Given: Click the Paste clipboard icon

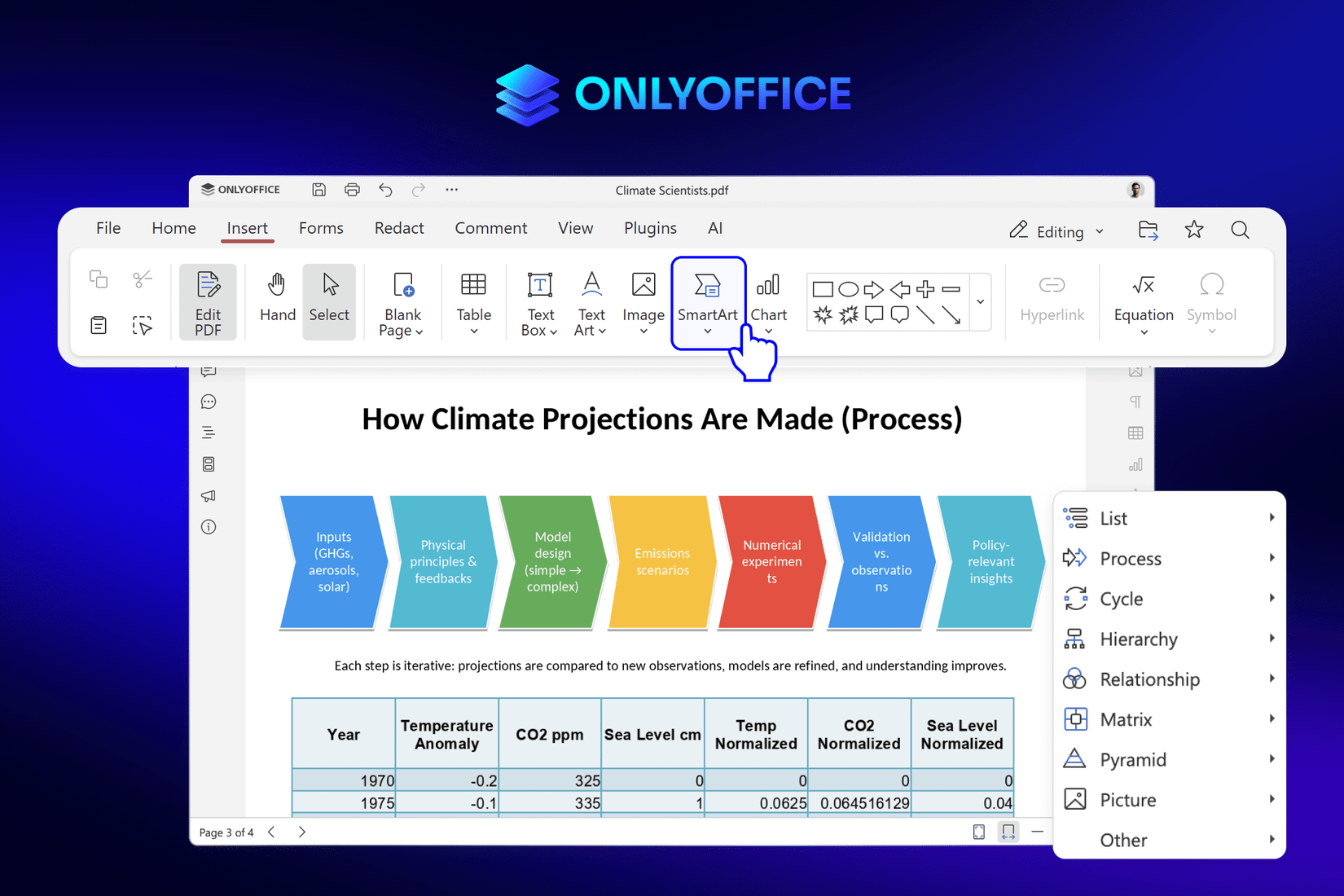Looking at the screenshot, I should pos(99,325).
